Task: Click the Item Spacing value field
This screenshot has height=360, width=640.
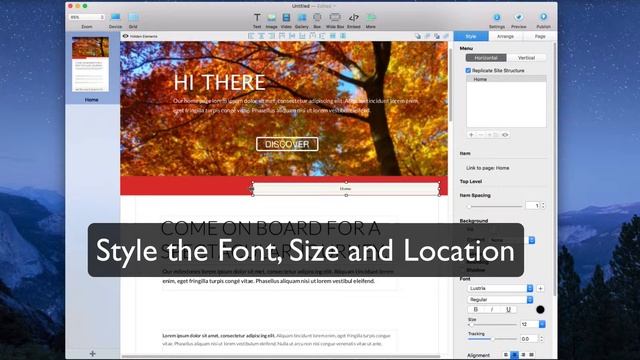Action: click(x=533, y=205)
